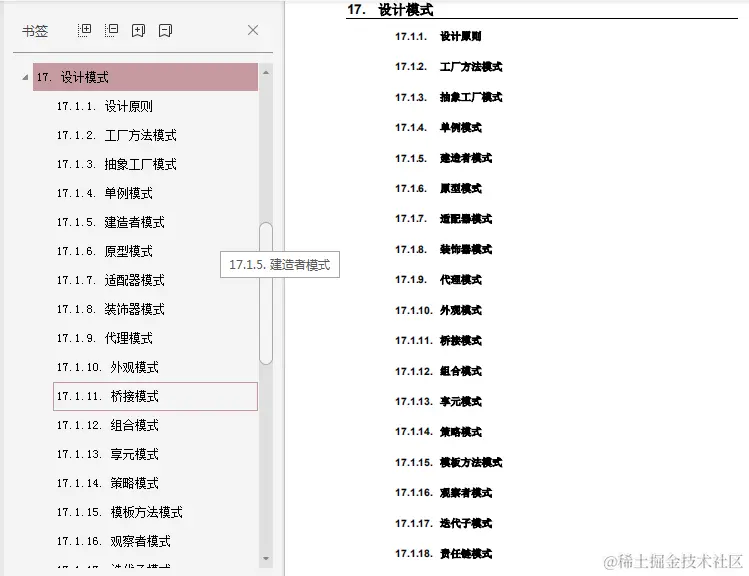Click page entry 17.1.16. 观察者模式

point(443,493)
